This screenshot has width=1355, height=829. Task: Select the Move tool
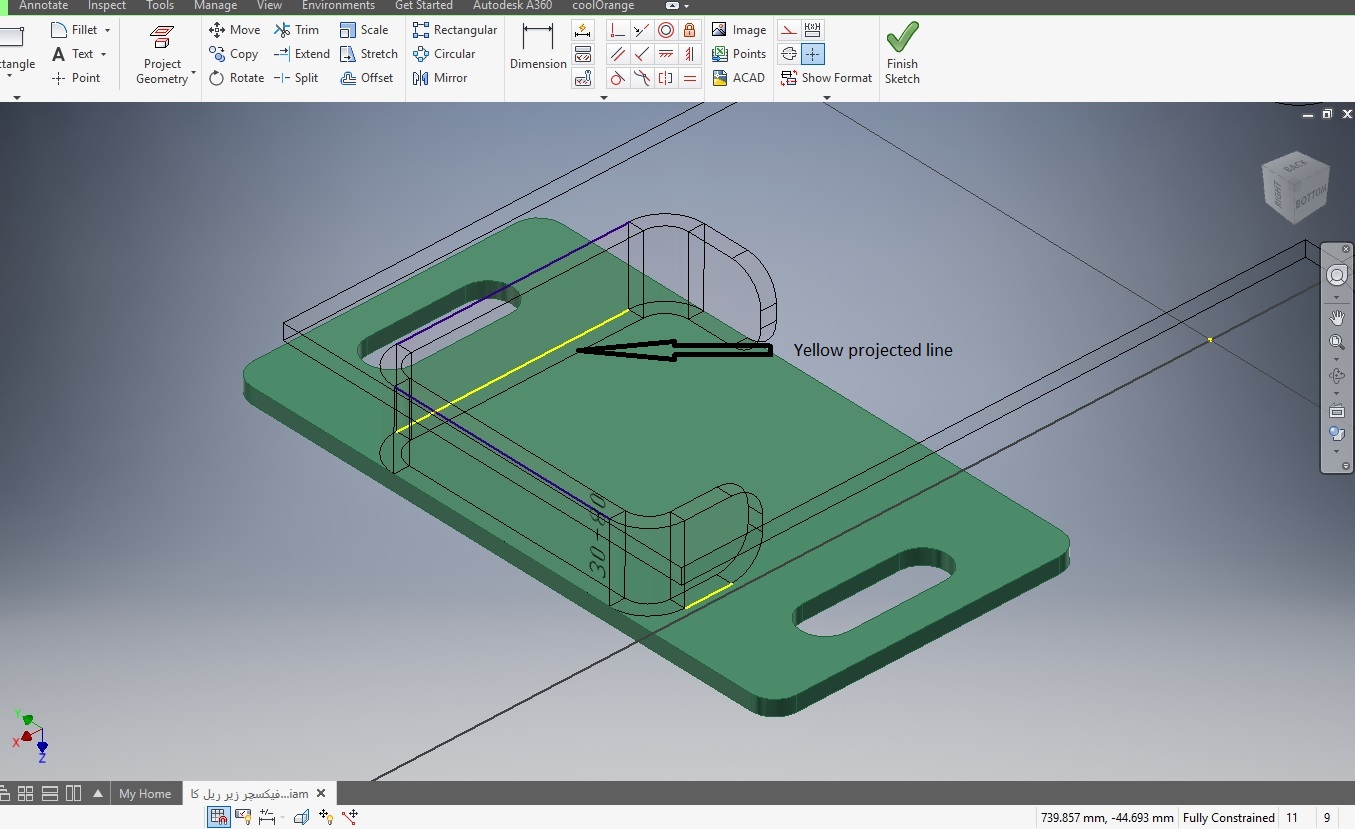(235, 30)
